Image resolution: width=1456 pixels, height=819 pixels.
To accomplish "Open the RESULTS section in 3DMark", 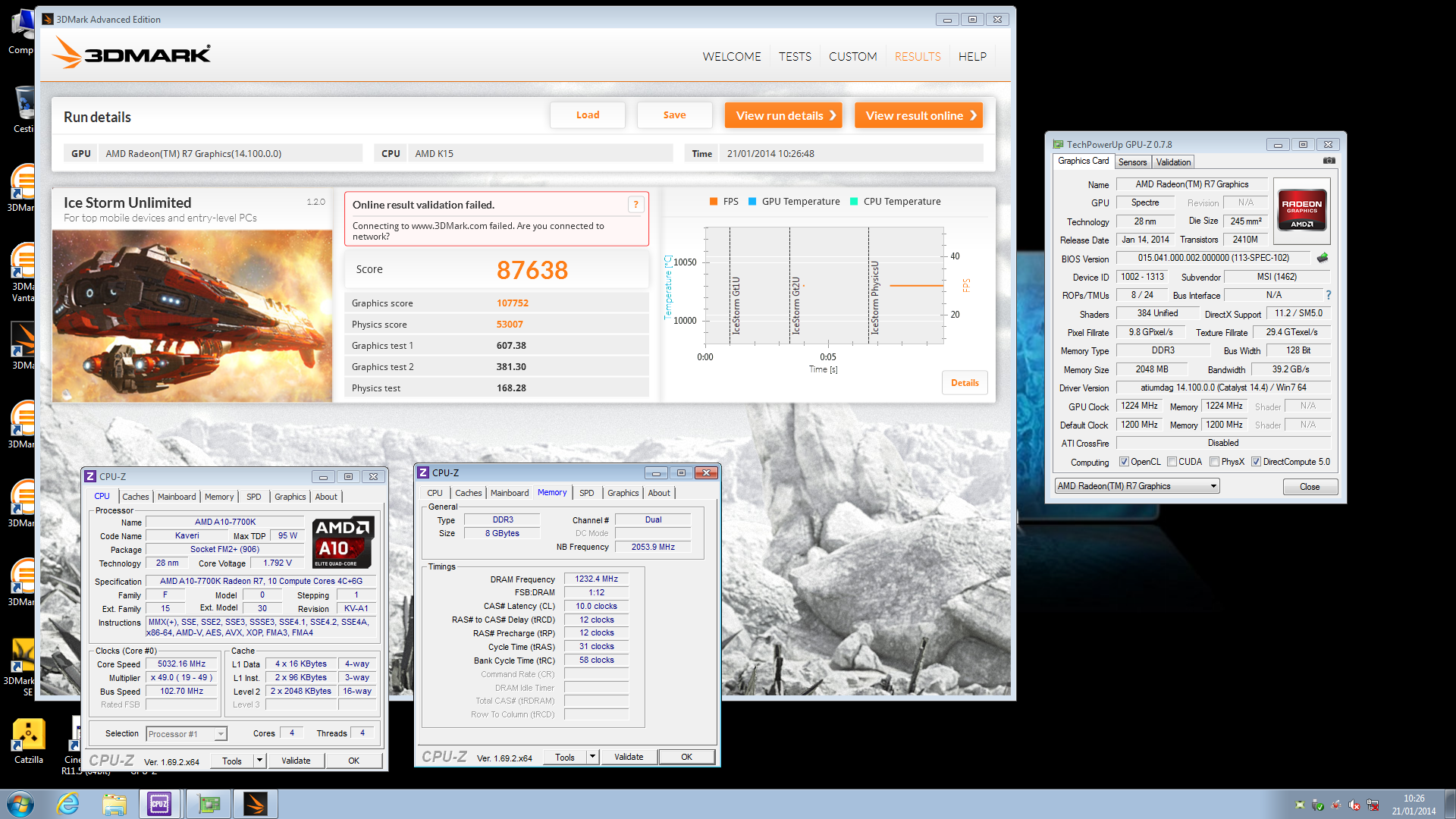I will (x=918, y=56).
